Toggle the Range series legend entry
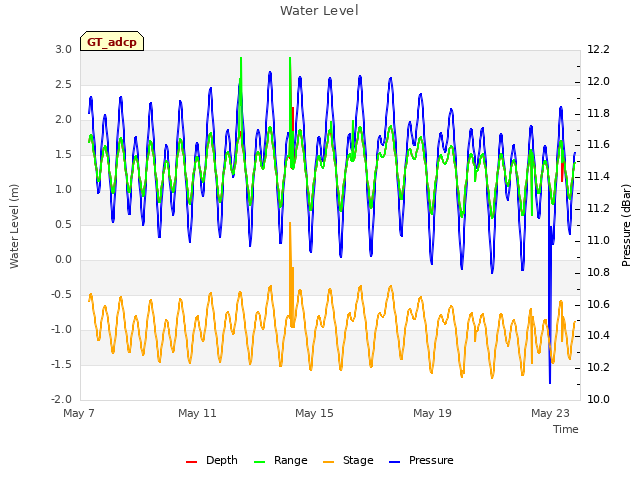640x480 pixels. (280, 460)
